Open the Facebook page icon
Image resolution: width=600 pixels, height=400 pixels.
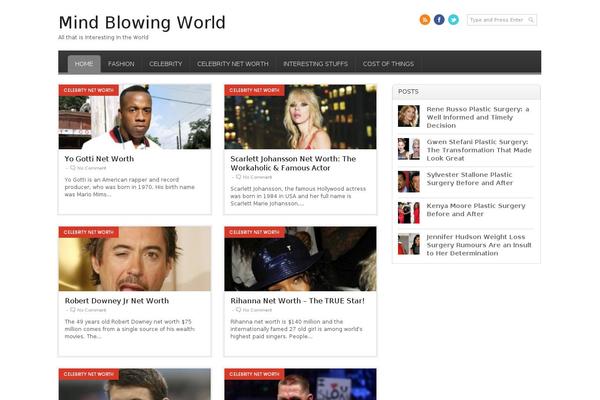point(439,20)
